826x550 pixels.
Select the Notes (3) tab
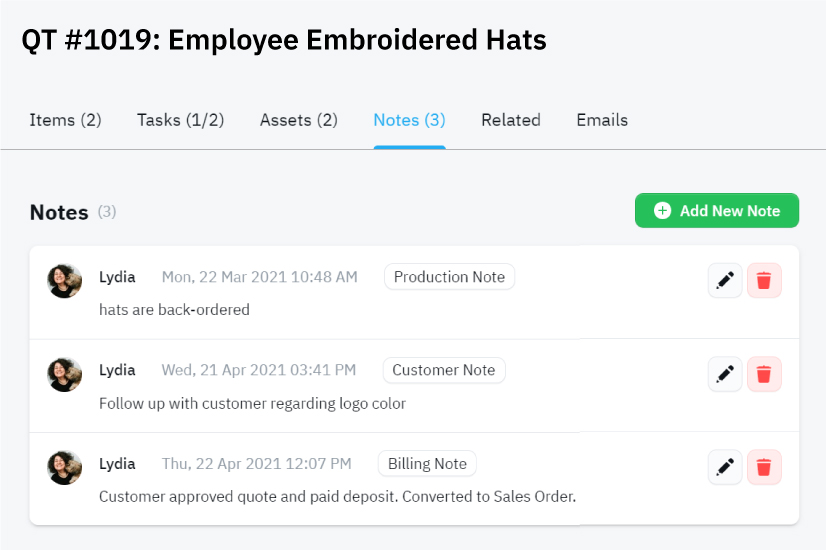tap(409, 120)
